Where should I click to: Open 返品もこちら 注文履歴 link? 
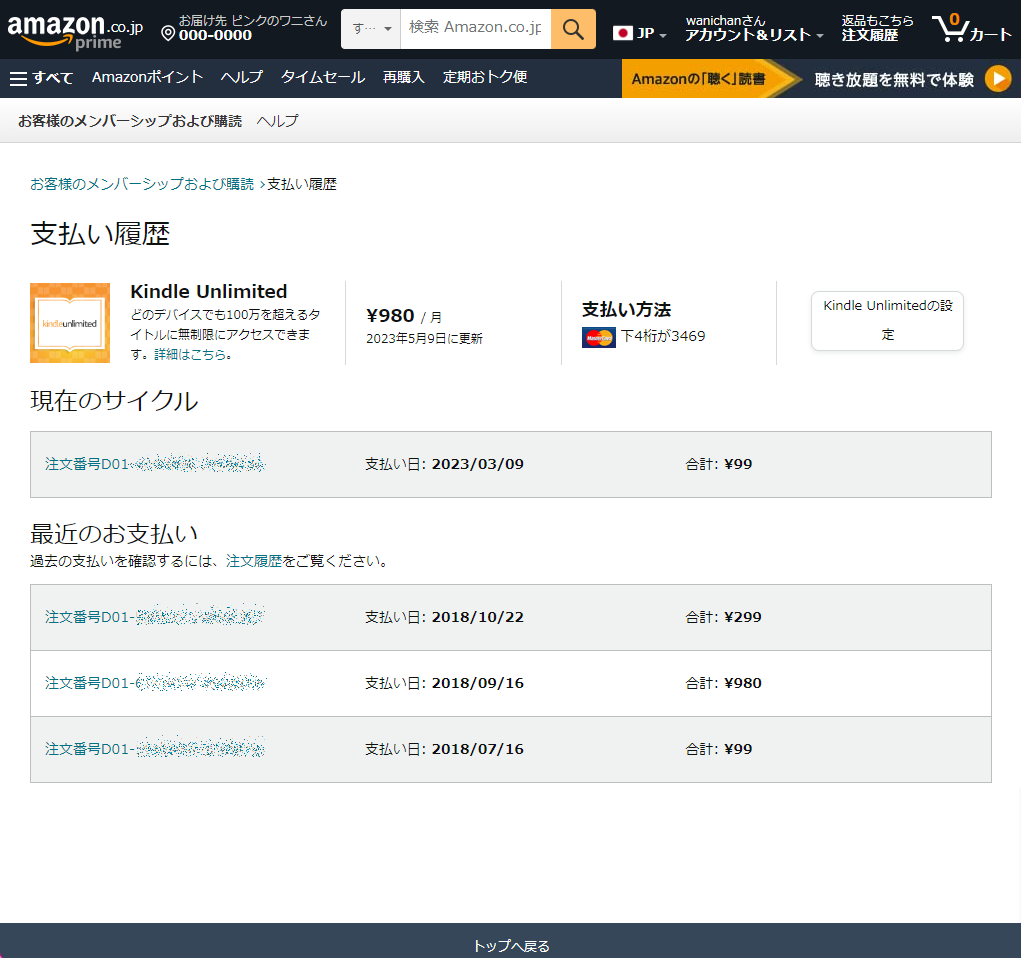(877, 29)
